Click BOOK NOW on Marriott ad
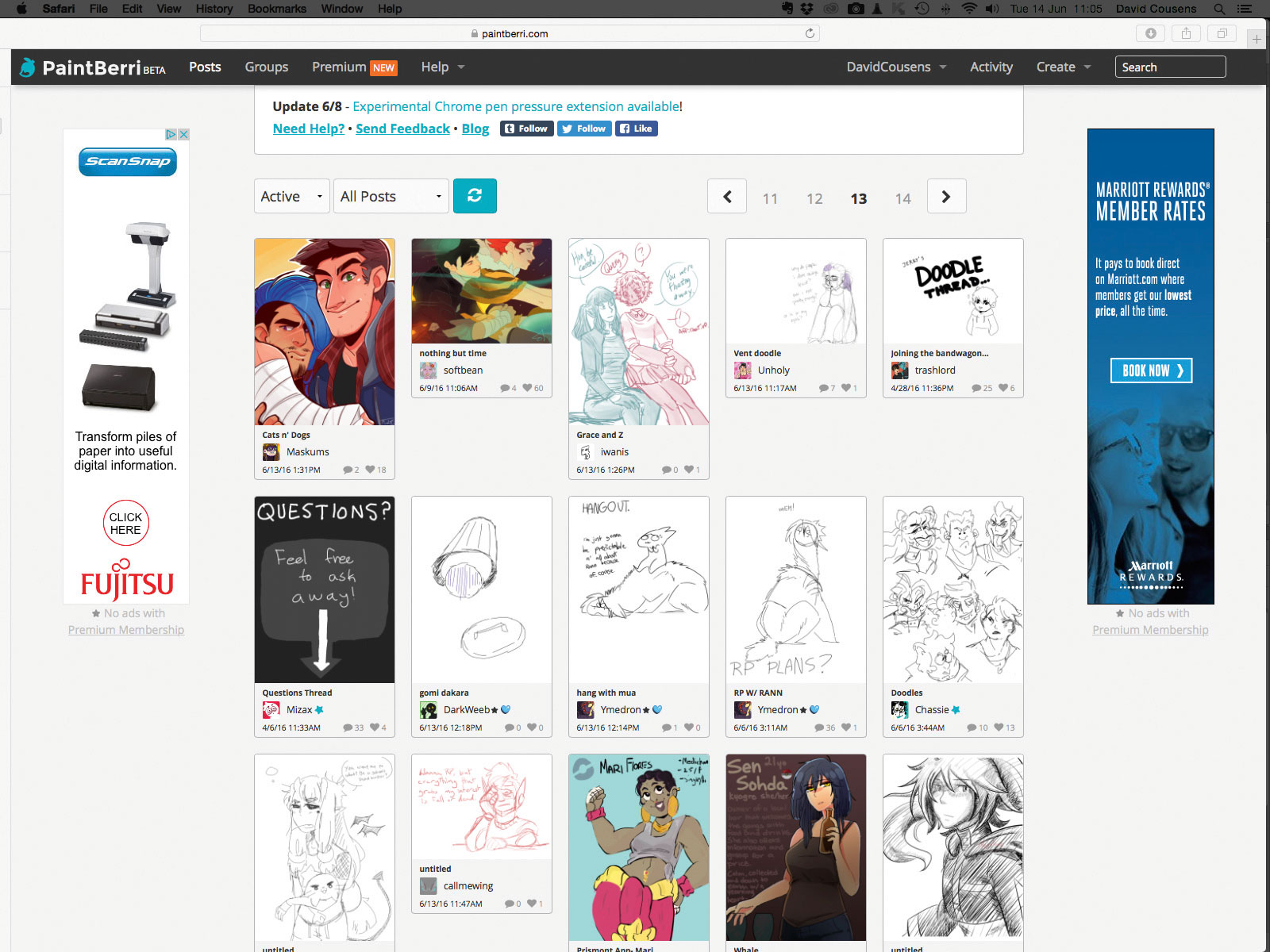The image size is (1270, 952). point(1152,370)
